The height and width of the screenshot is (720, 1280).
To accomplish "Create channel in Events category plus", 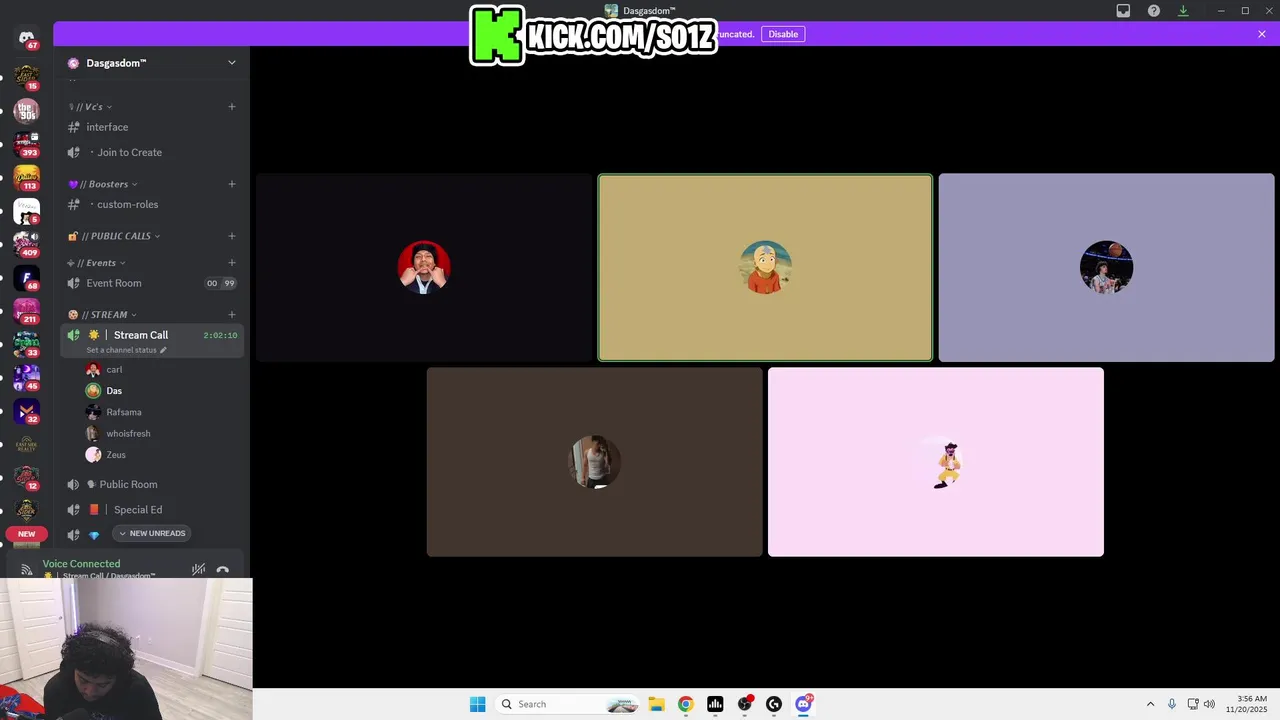I will tap(232, 263).
